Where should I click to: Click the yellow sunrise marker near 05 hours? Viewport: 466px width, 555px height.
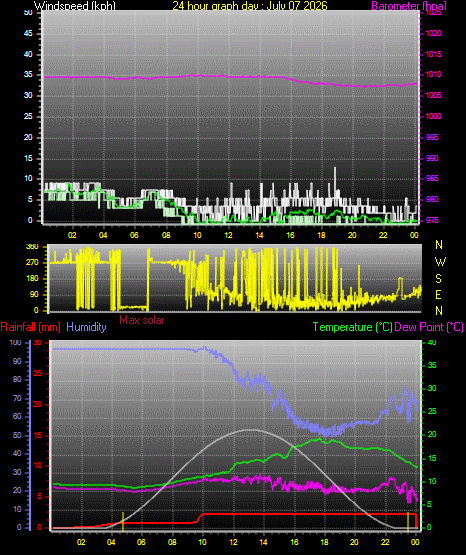(x=123, y=521)
